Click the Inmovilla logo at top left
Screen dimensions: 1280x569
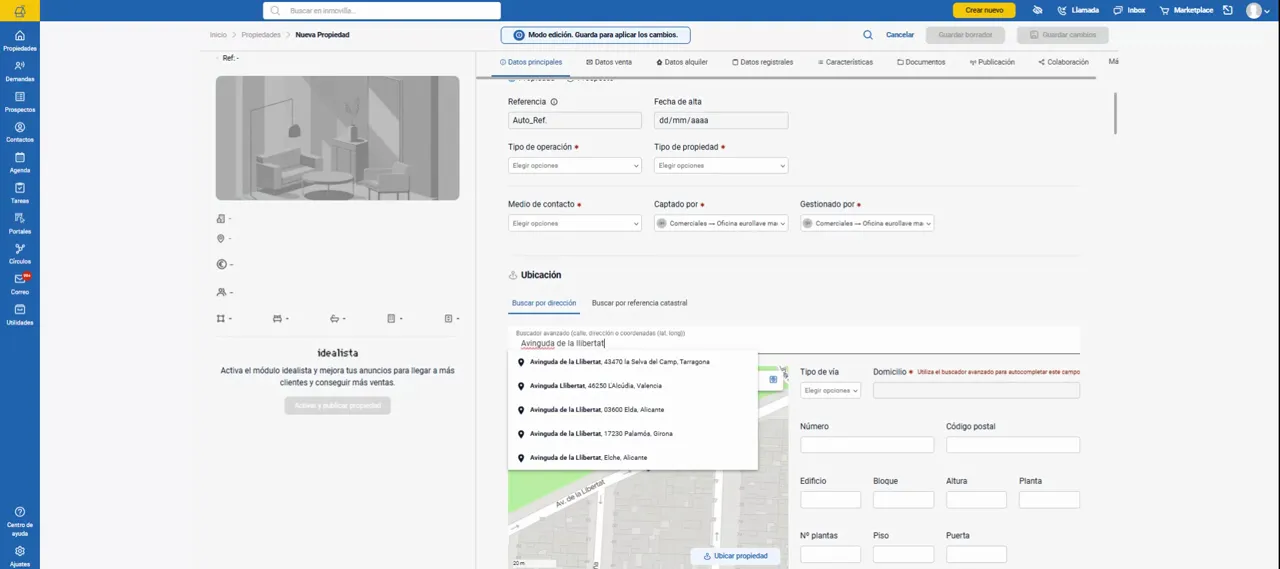point(20,11)
